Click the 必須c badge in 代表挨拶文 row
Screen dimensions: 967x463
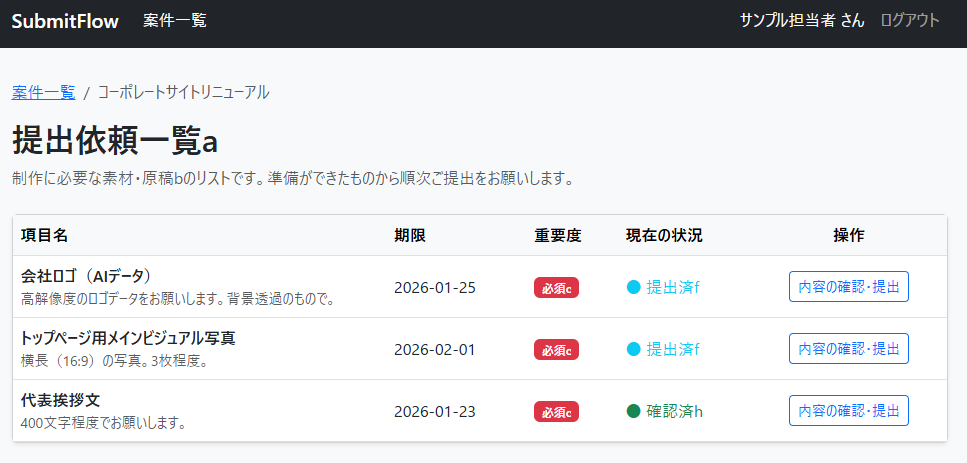(556, 411)
